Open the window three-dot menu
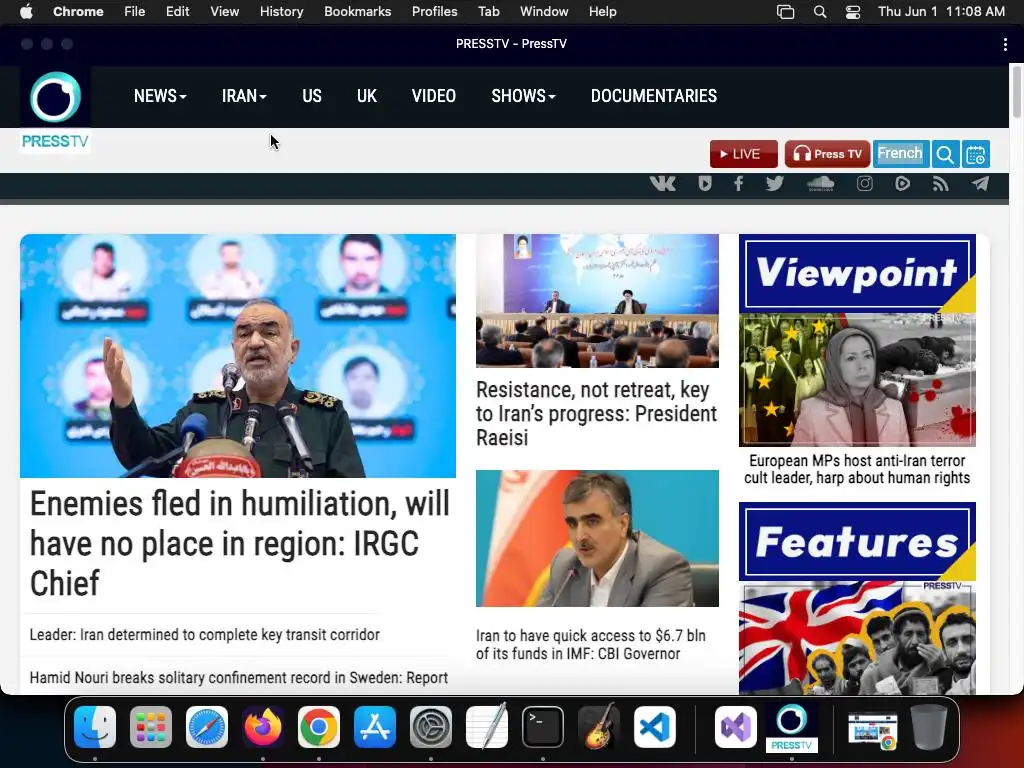 pos(1004,44)
